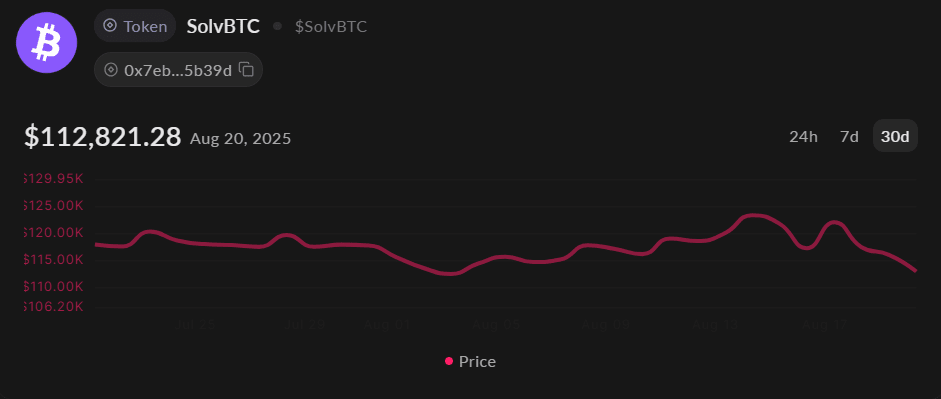
Task: Click the $120.00K y-axis label
Action: pyautogui.click(x=53, y=233)
